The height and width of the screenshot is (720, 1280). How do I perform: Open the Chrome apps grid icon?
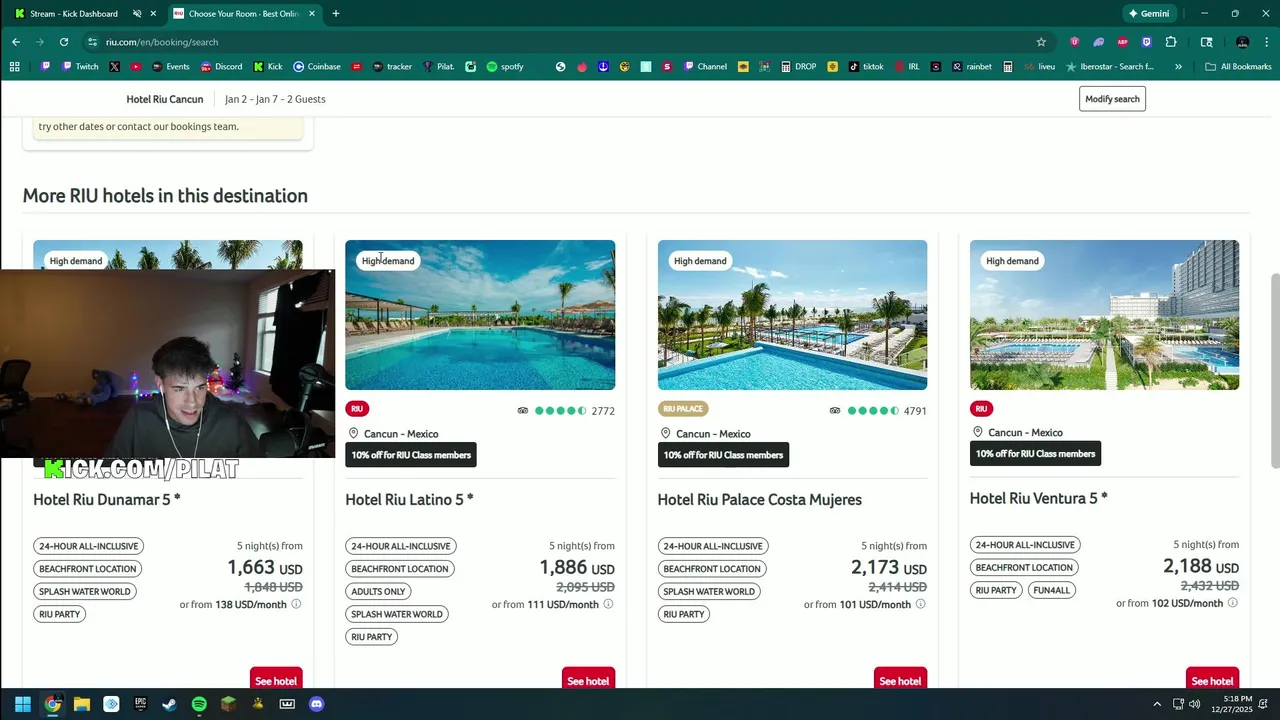14,67
